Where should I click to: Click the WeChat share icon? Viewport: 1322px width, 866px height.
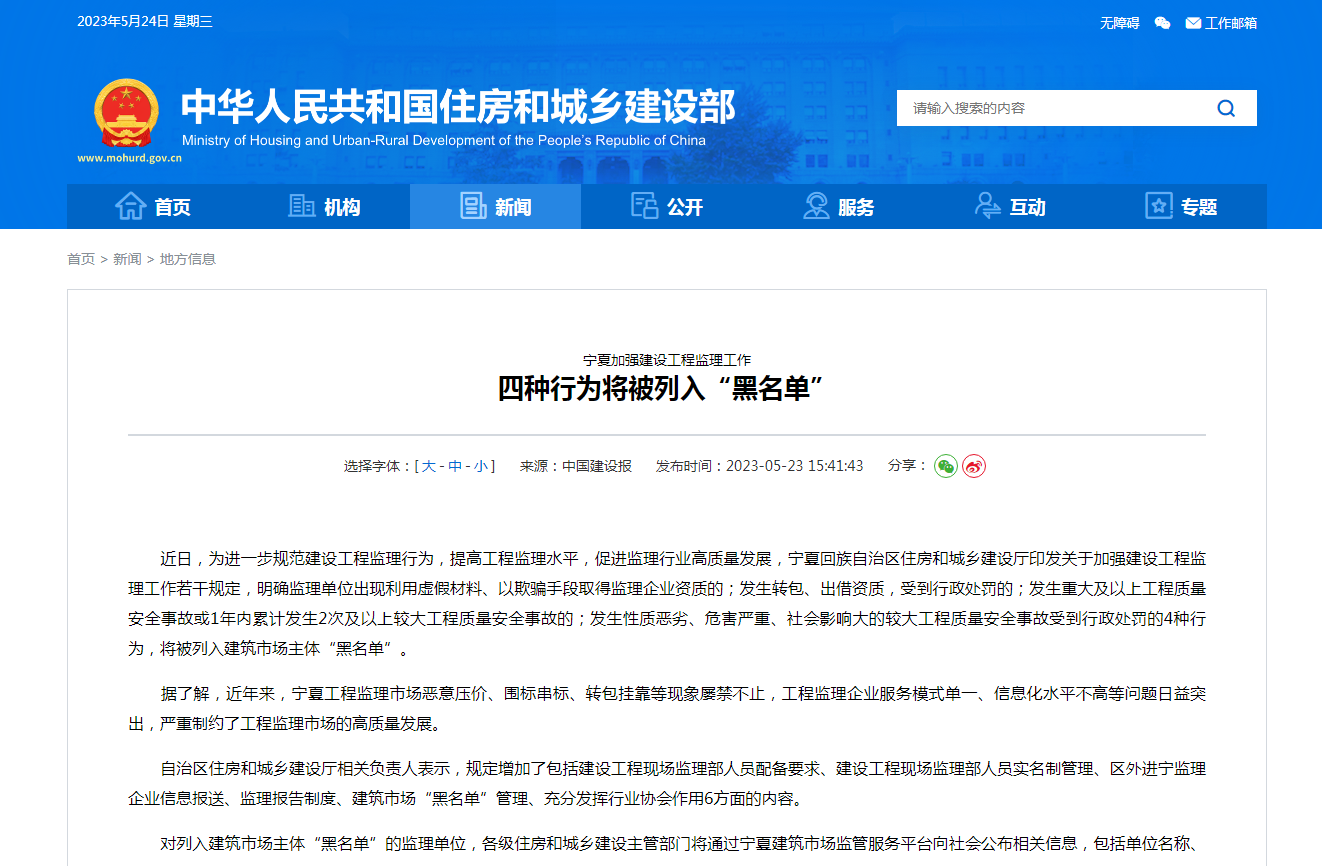(x=945, y=465)
